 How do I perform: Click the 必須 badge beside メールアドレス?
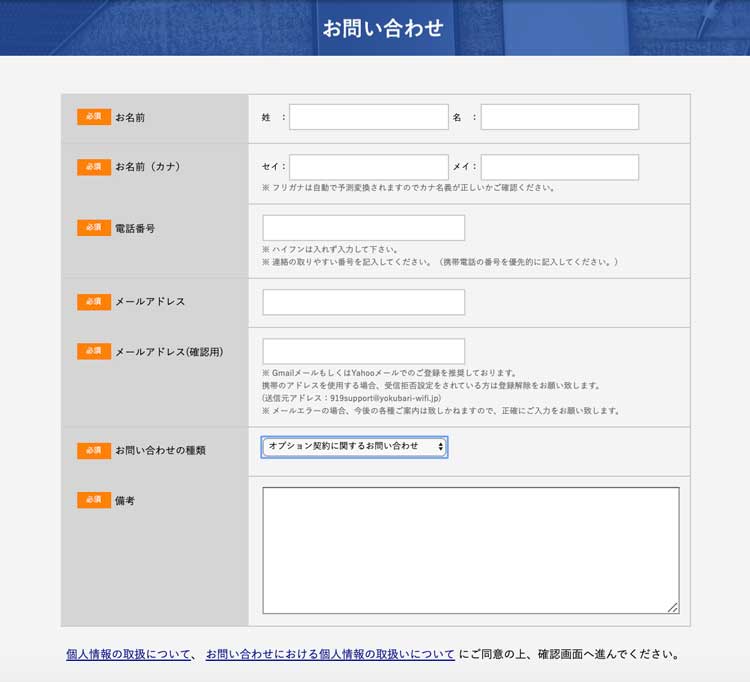coord(94,302)
